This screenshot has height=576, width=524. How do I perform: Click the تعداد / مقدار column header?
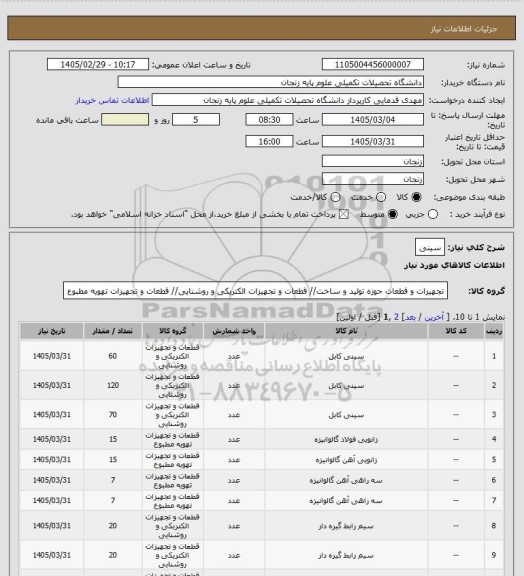112,331
